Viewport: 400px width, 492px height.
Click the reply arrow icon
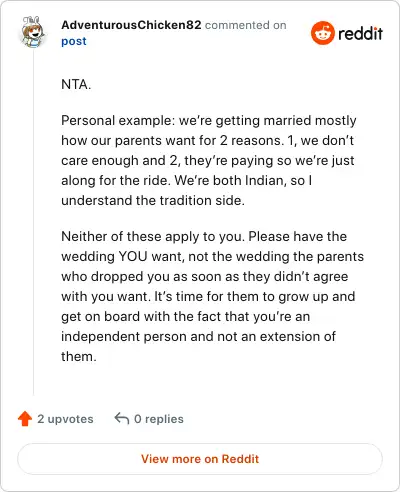pos(122,418)
